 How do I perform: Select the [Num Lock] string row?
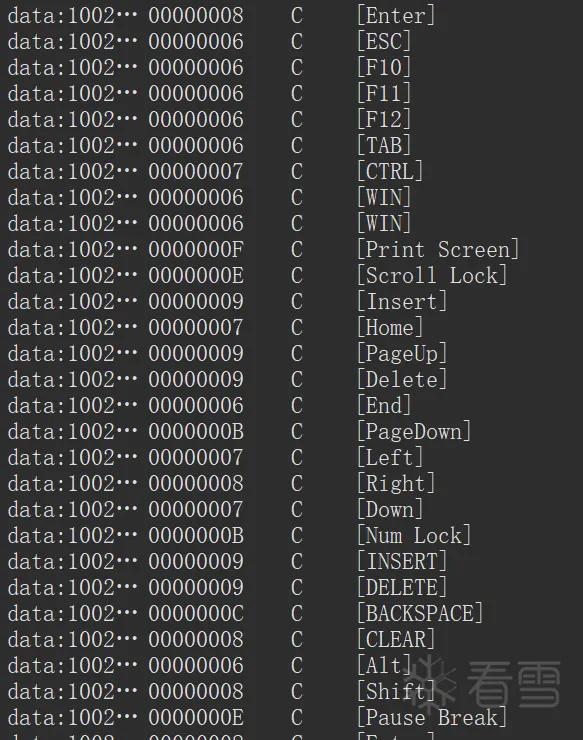click(x=291, y=535)
